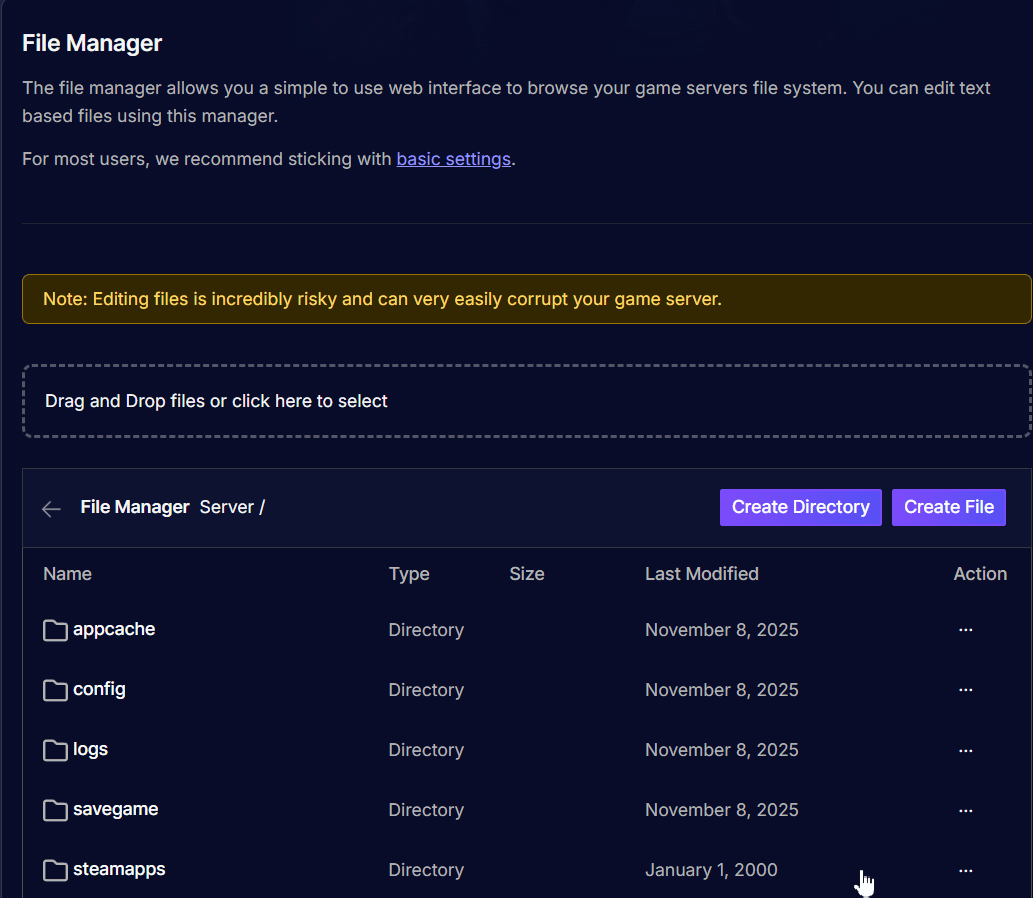Click the Create File button
This screenshot has width=1033, height=898.
(x=948, y=507)
